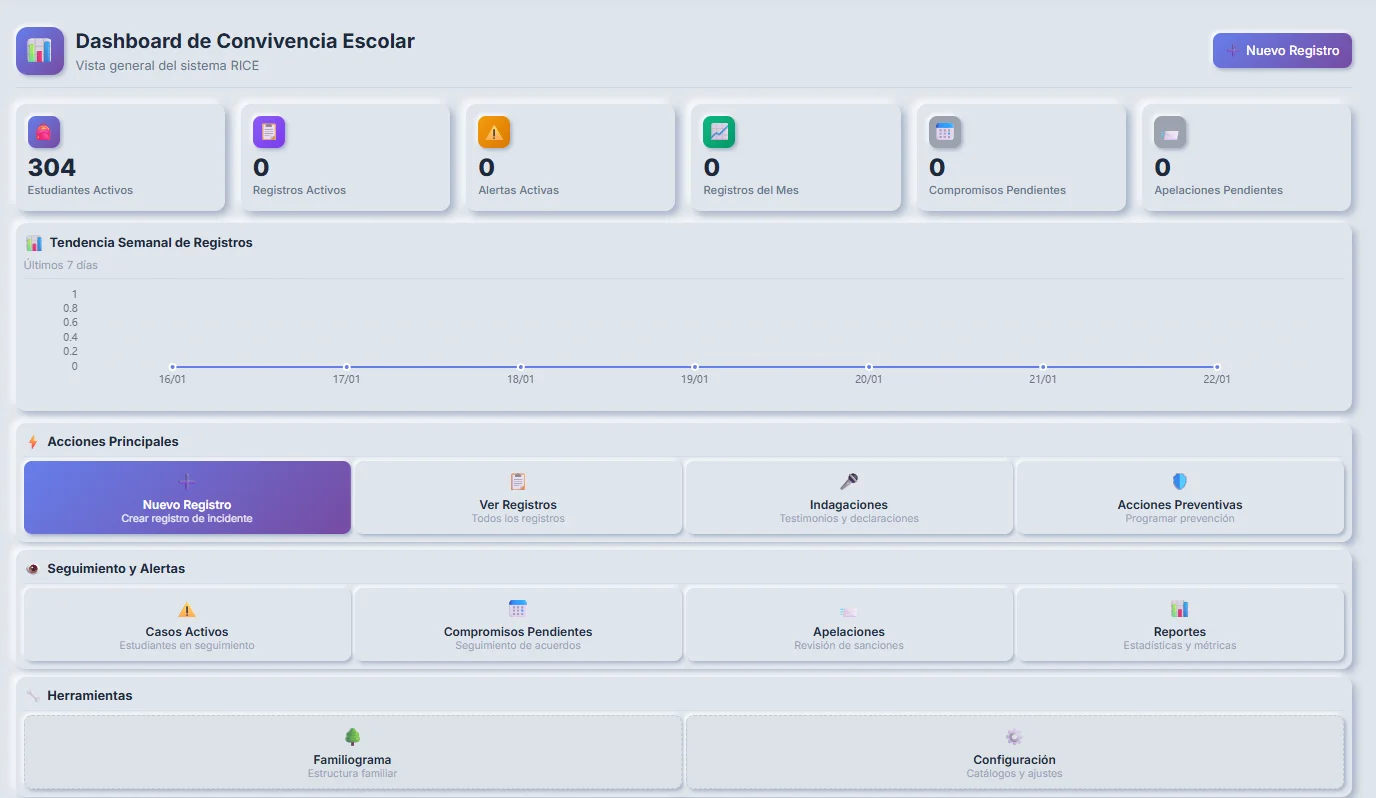The width and height of the screenshot is (1376, 798).
Task: Click the lightning icon beside Acciones Principales
Action: (33, 442)
